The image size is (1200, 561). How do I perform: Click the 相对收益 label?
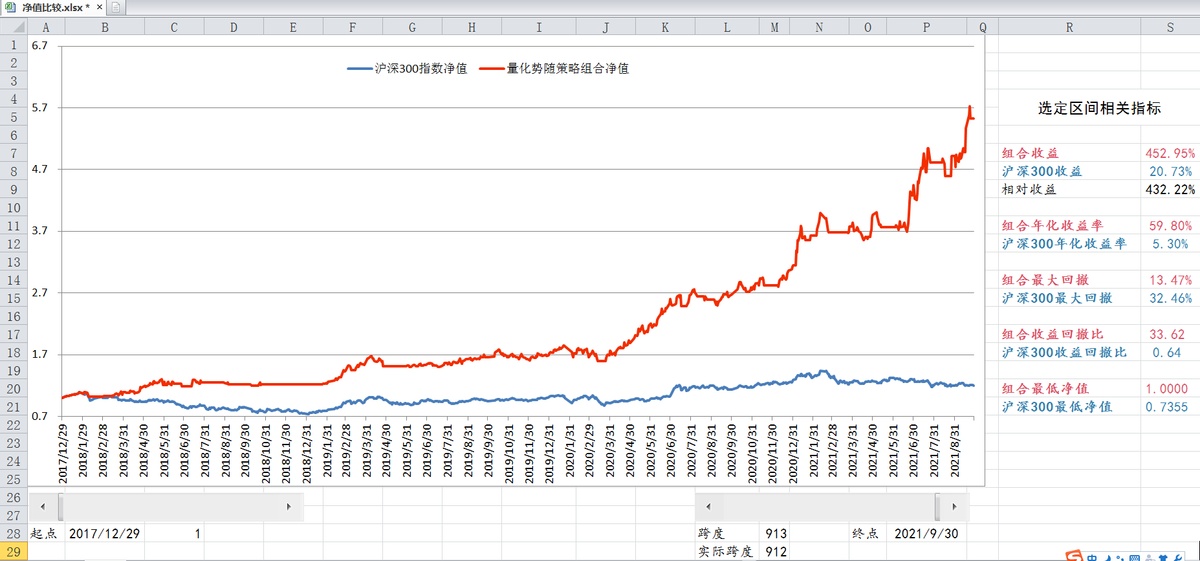pos(1029,190)
